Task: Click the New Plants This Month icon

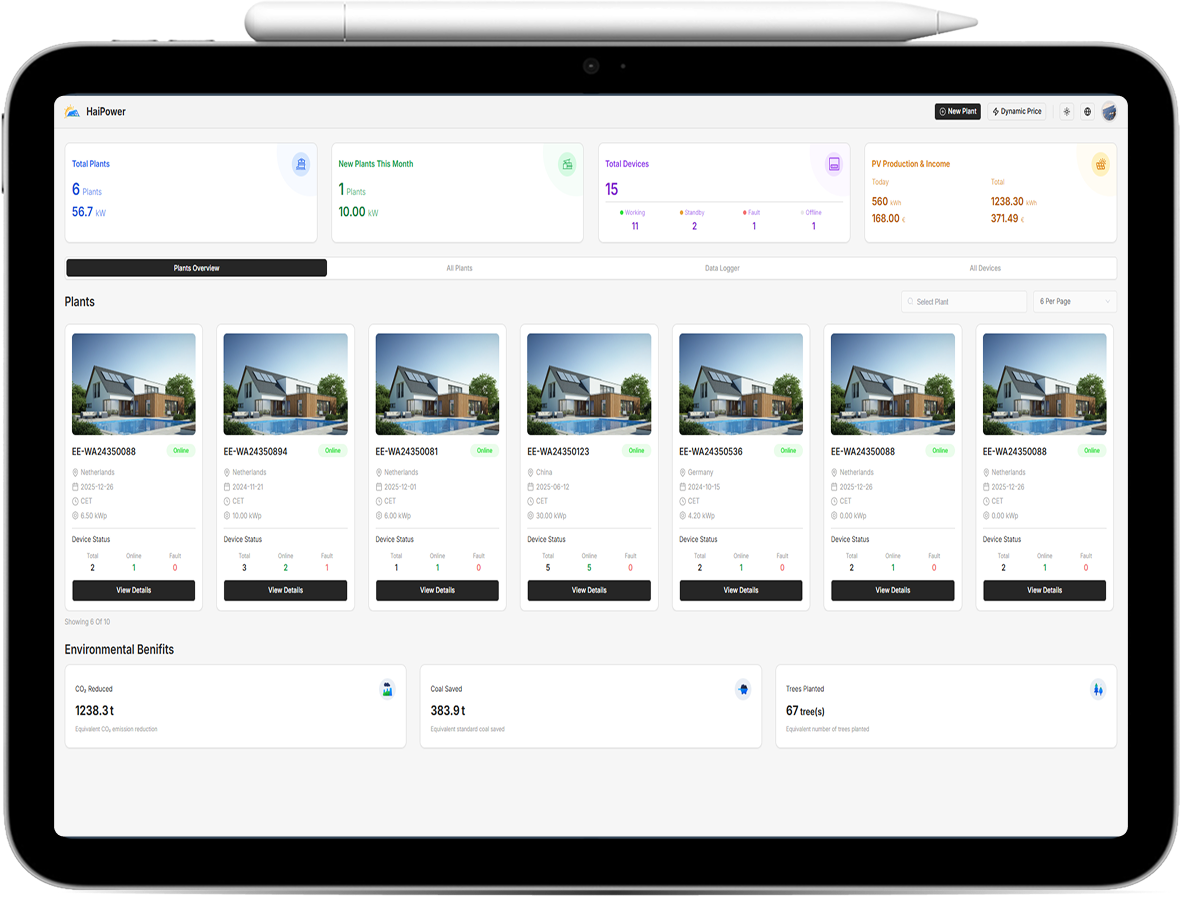Action: point(567,164)
